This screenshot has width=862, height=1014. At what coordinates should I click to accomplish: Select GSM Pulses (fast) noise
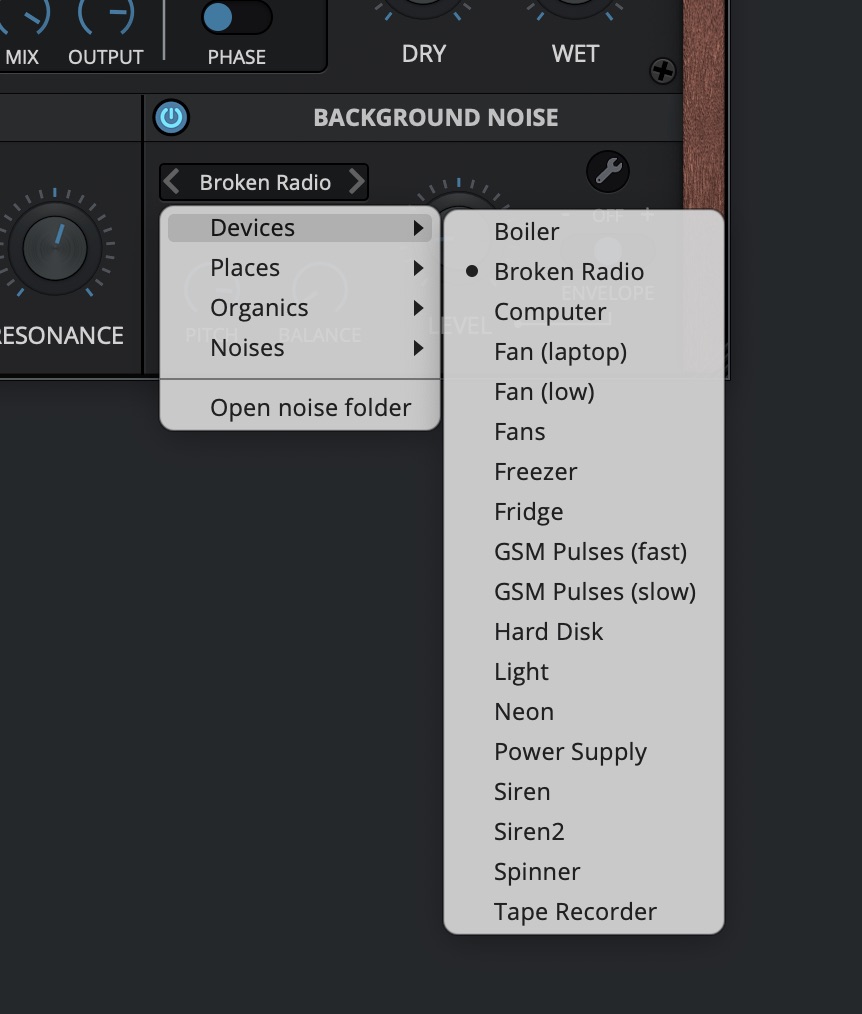(590, 552)
